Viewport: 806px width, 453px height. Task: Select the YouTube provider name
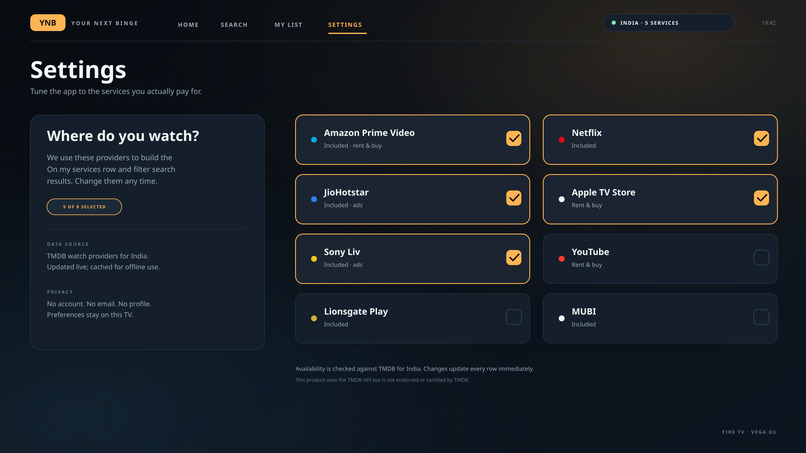(590, 252)
